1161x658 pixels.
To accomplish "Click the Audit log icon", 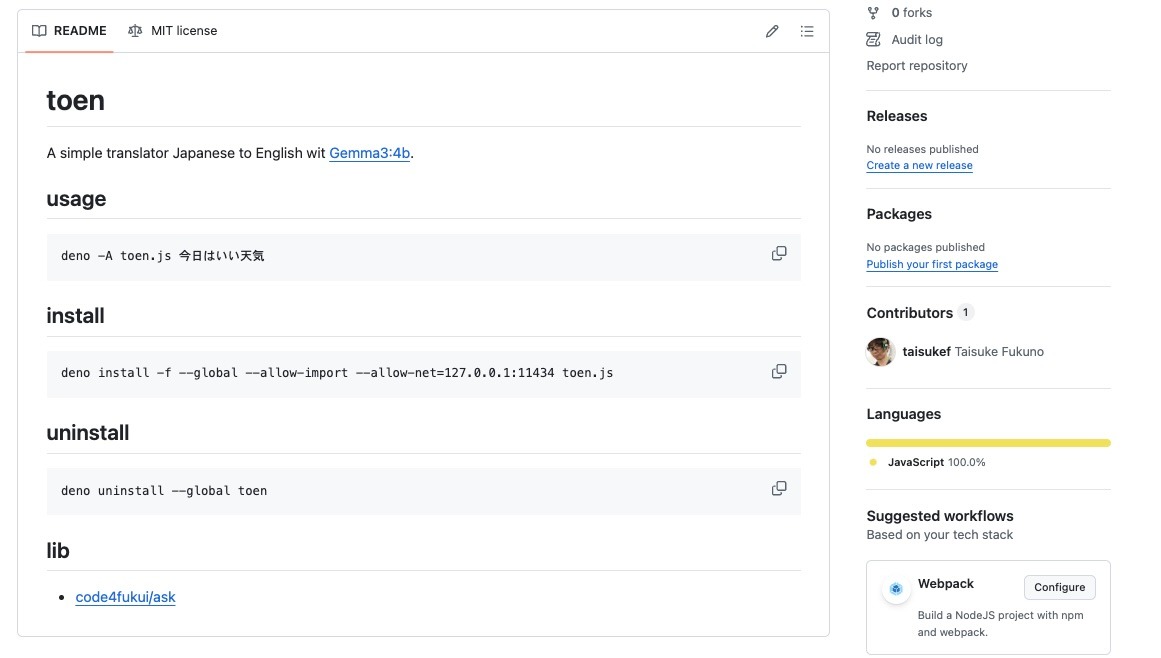I will (x=873, y=40).
